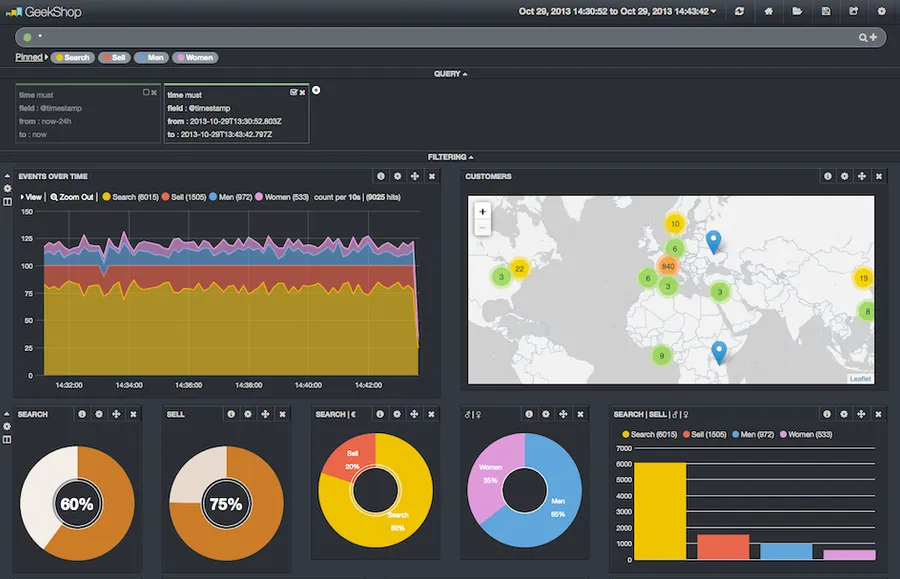The width and height of the screenshot is (900, 579).
Task: Remove the Search | Sell bar panel
Action: click(878, 414)
